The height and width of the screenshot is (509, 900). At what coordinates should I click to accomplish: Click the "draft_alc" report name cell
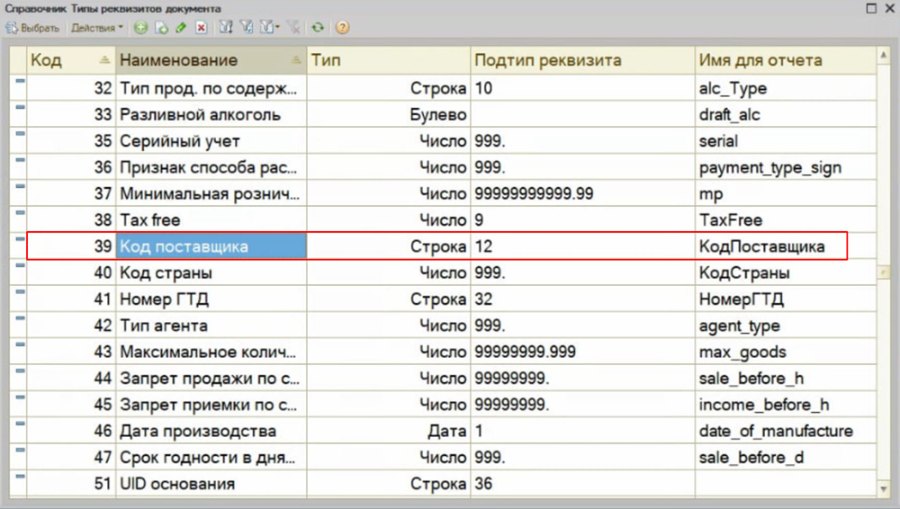(786, 115)
